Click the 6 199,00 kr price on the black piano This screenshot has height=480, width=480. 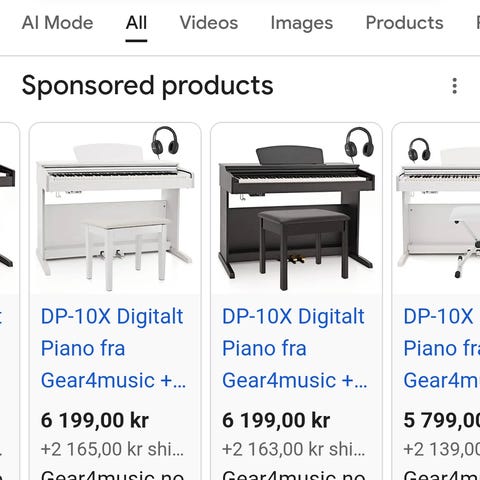[x=276, y=420]
